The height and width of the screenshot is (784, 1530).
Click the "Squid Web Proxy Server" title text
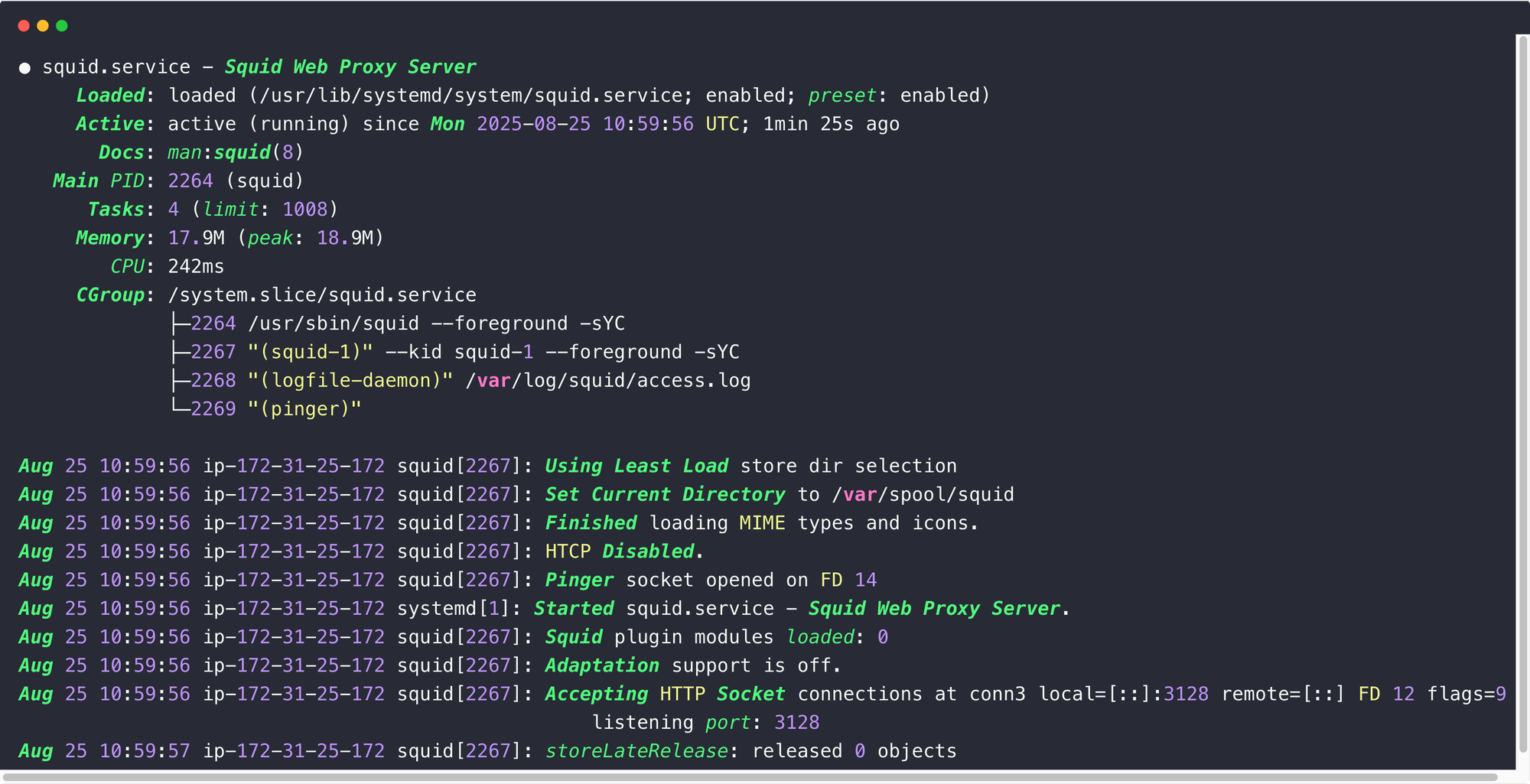pos(350,67)
